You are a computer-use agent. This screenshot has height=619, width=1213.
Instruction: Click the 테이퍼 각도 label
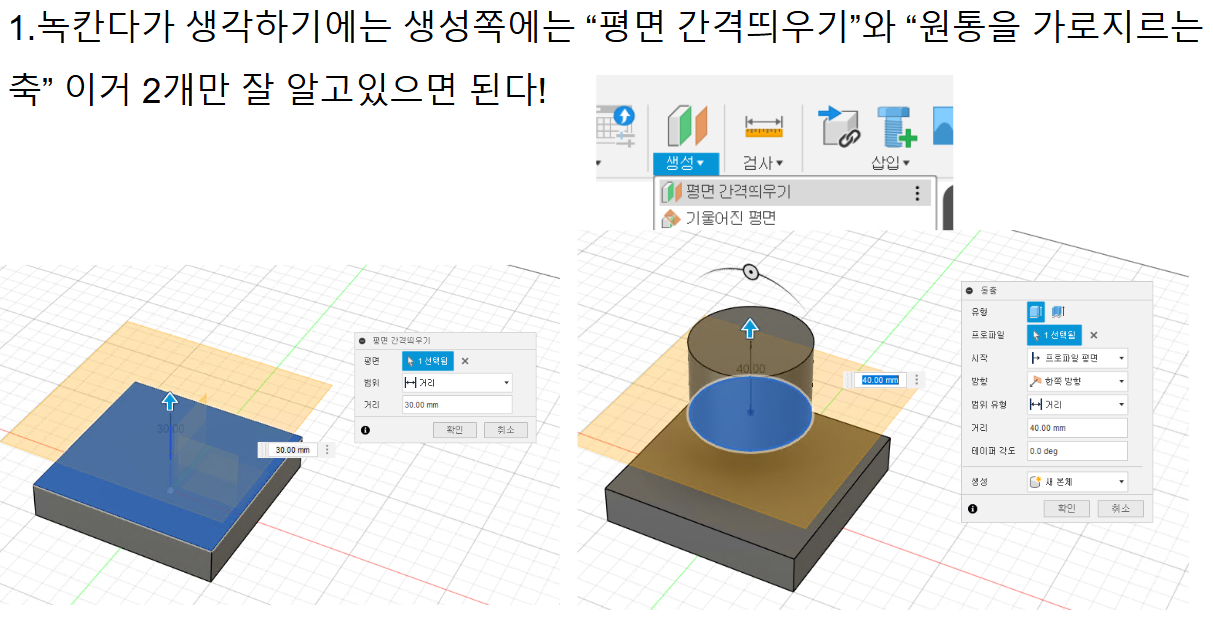tap(991, 451)
